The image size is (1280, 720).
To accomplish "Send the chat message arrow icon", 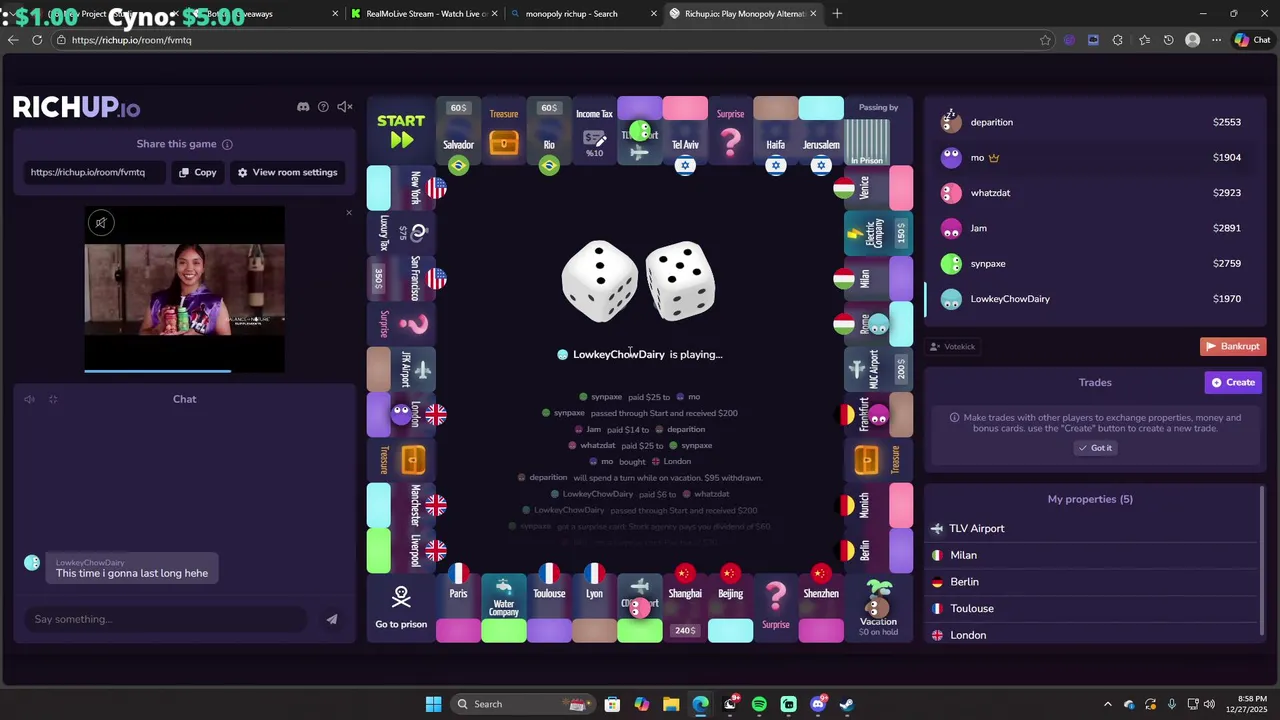I will click(x=332, y=619).
